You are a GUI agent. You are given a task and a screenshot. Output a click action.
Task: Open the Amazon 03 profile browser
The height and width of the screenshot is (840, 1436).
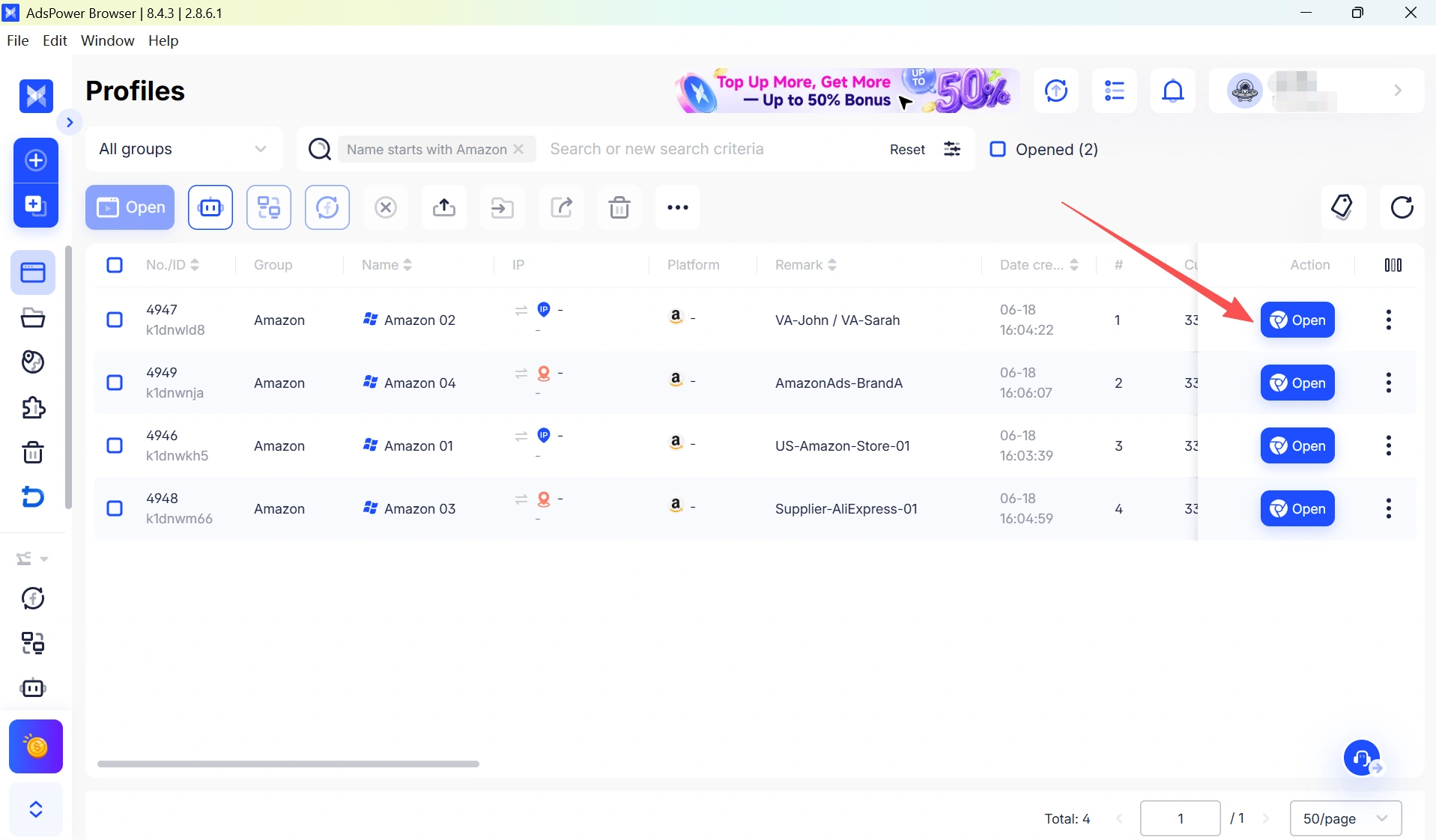(x=1297, y=508)
